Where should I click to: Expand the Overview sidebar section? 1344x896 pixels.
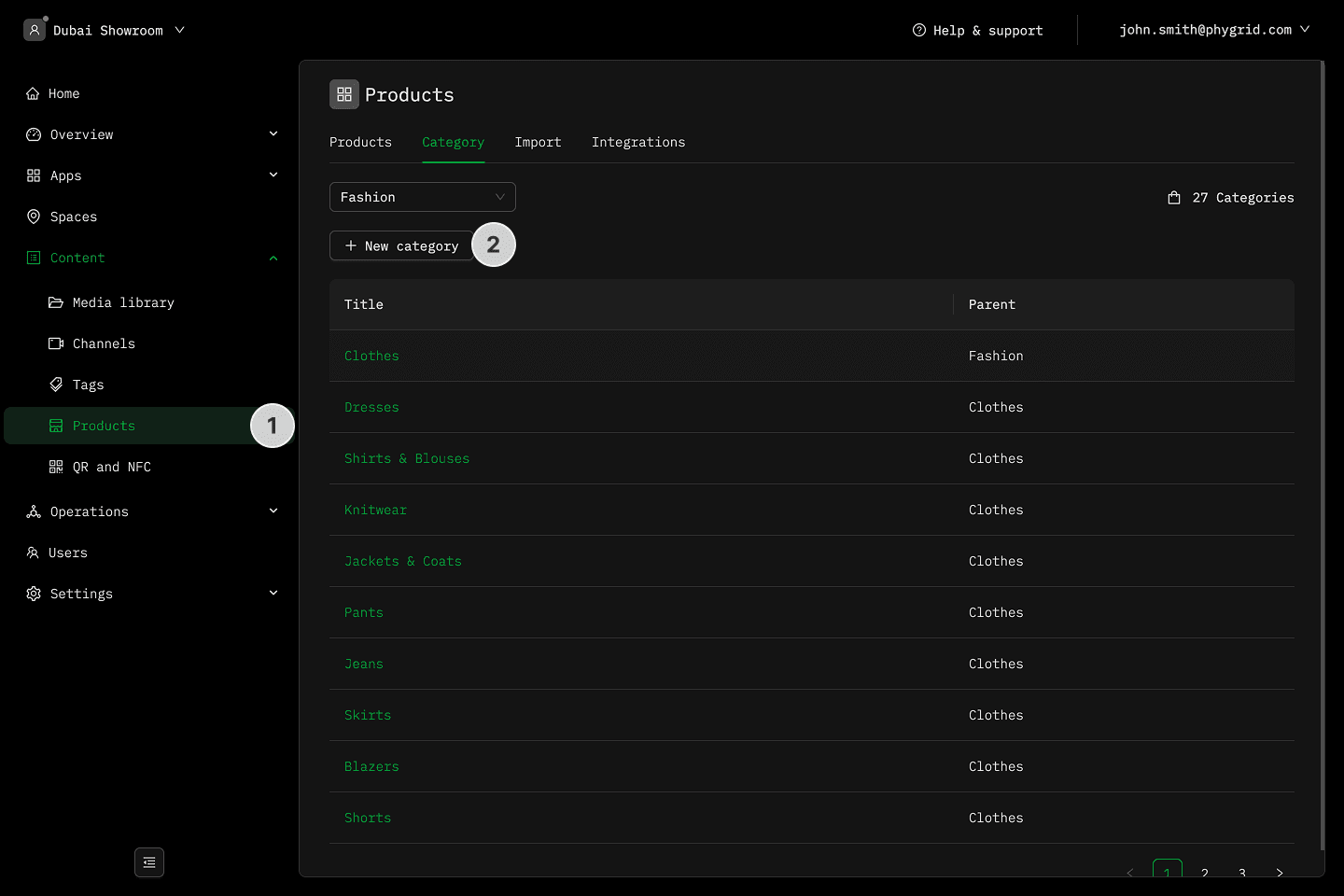coord(273,134)
